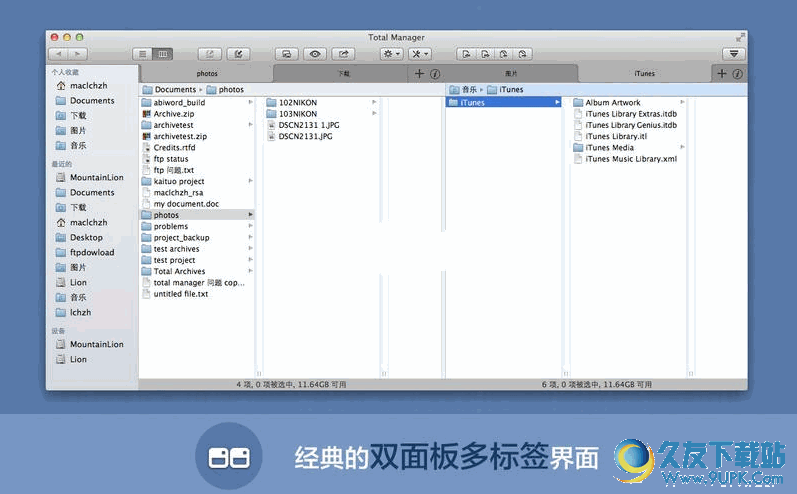Add a new tab in the right pane
The height and width of the screenshot is (494, 797).
pyautogui.click(x=722, y=74)
